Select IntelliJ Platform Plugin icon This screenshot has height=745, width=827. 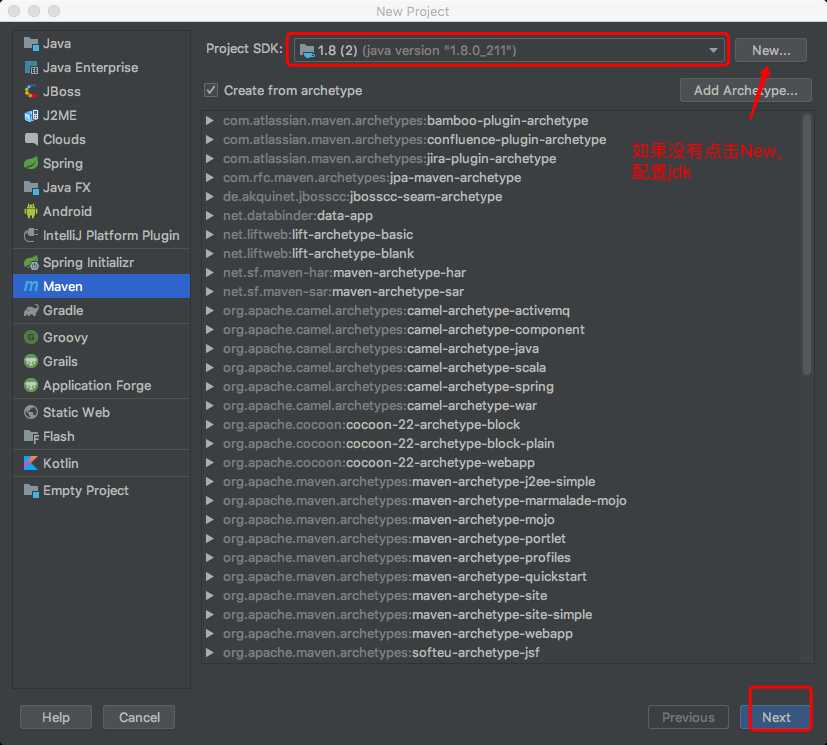tap(31, 235)
